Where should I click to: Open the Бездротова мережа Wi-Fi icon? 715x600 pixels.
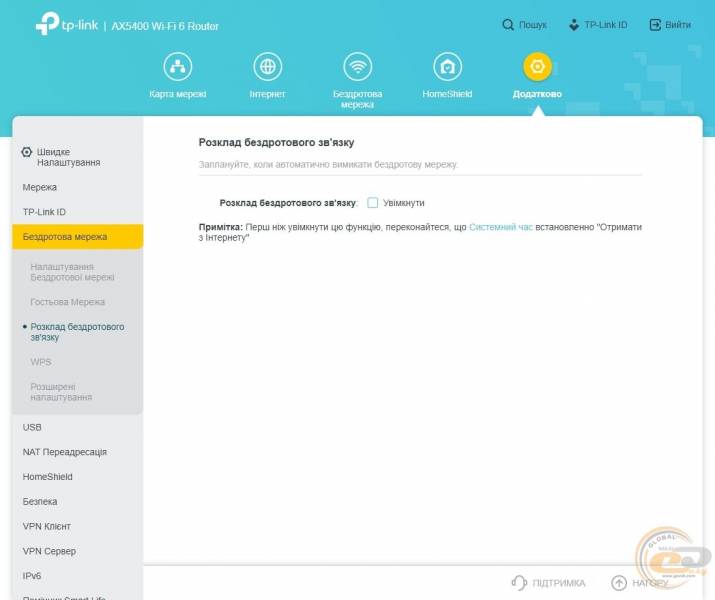(358, 67)
